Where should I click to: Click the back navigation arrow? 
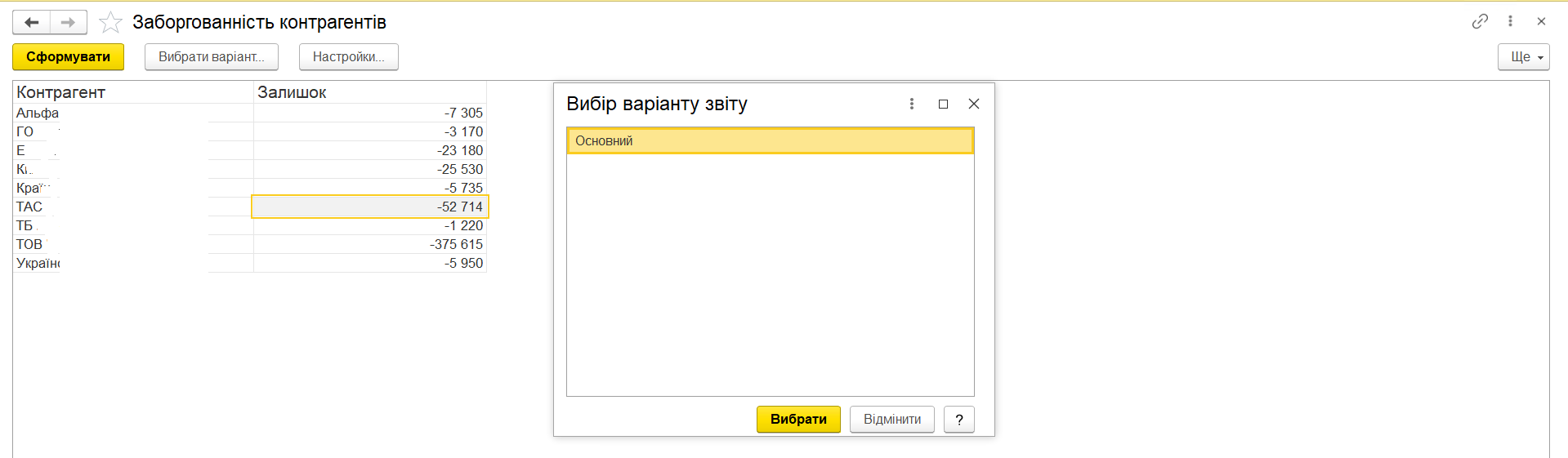click(x=32, y=22)
